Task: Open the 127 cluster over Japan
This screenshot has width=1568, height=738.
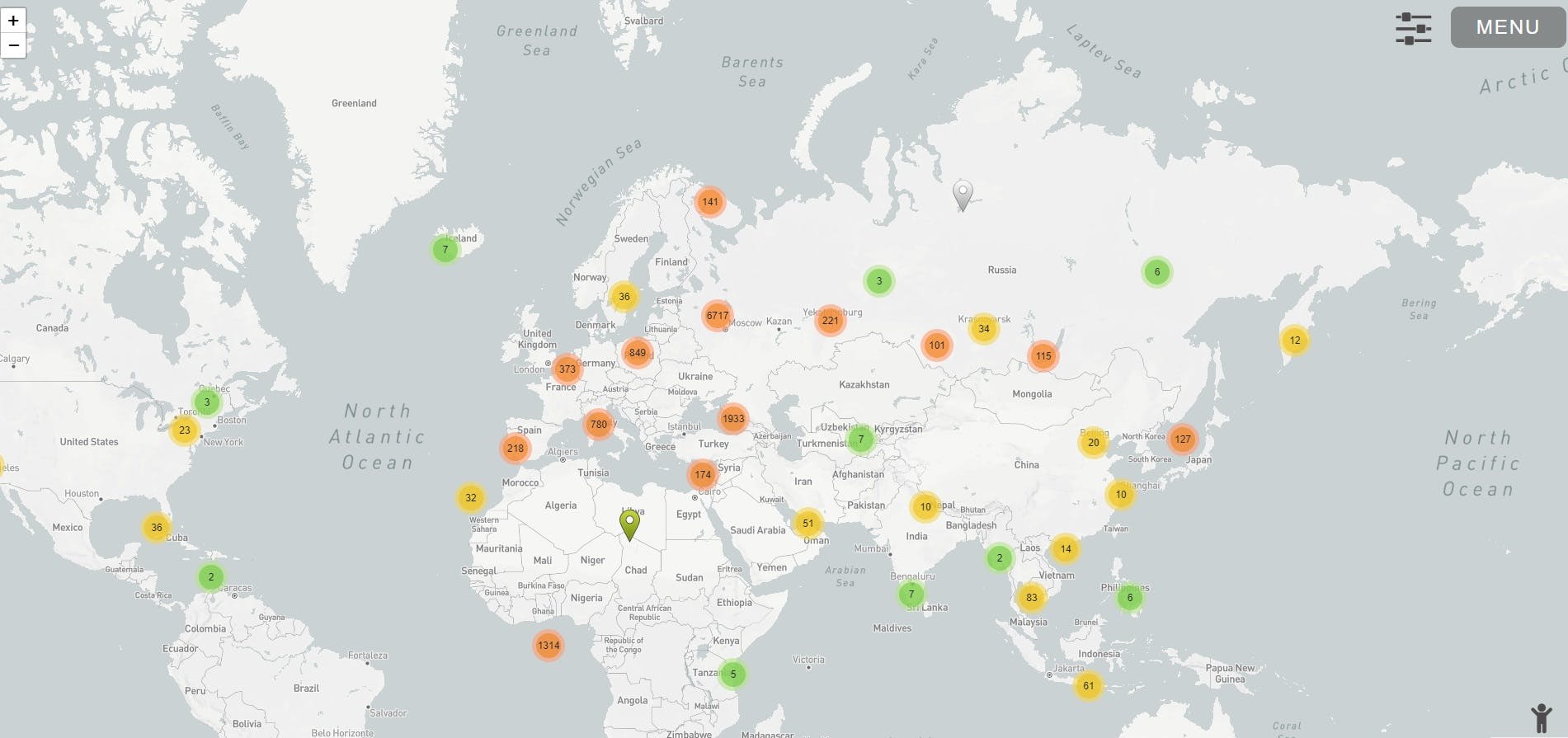Action: tap(1183, 440)
